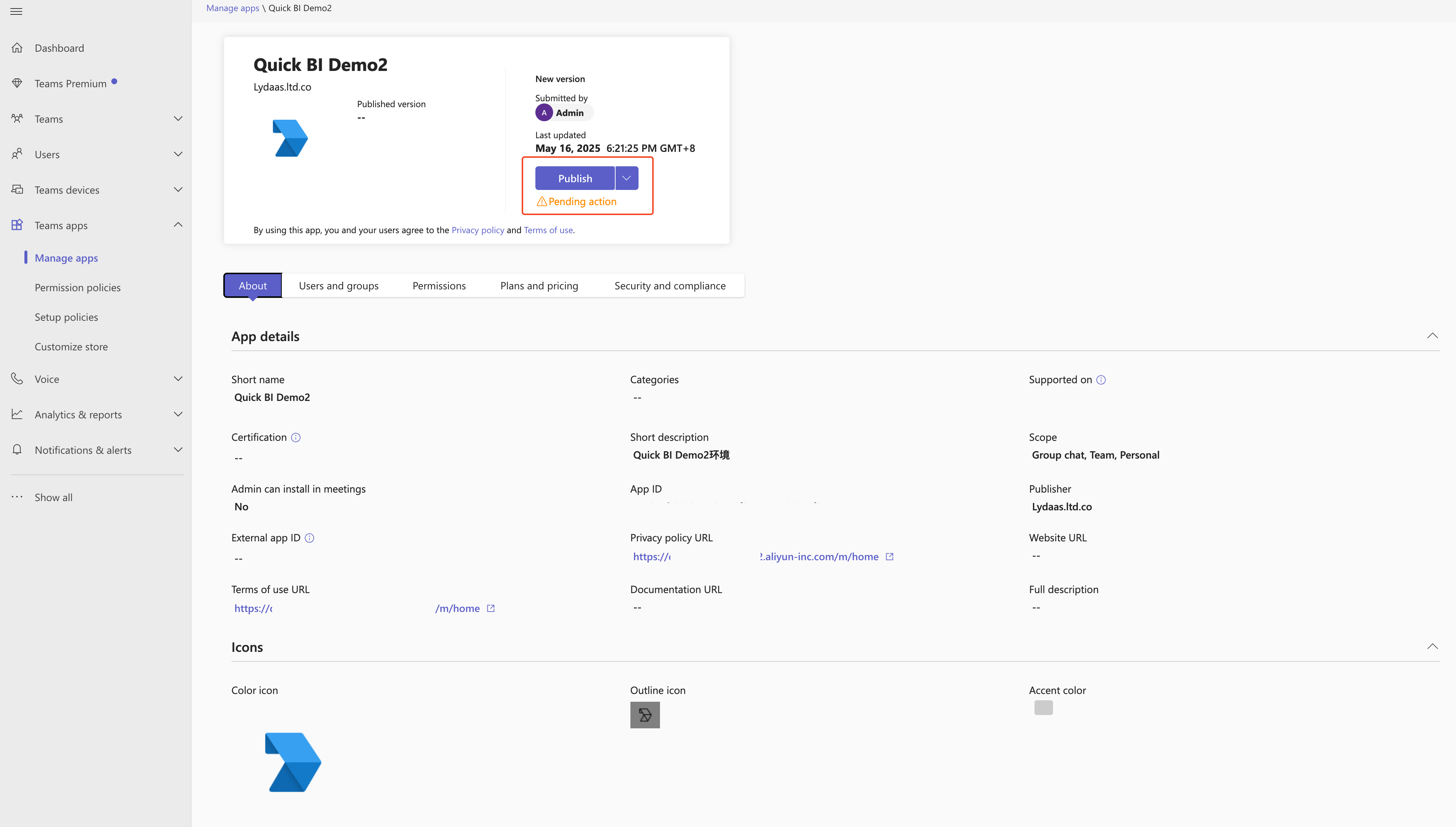The height and width of the screenshot is (827, 1456).
Task: Click the Teams Premium label
Action: tap(71, 84)
